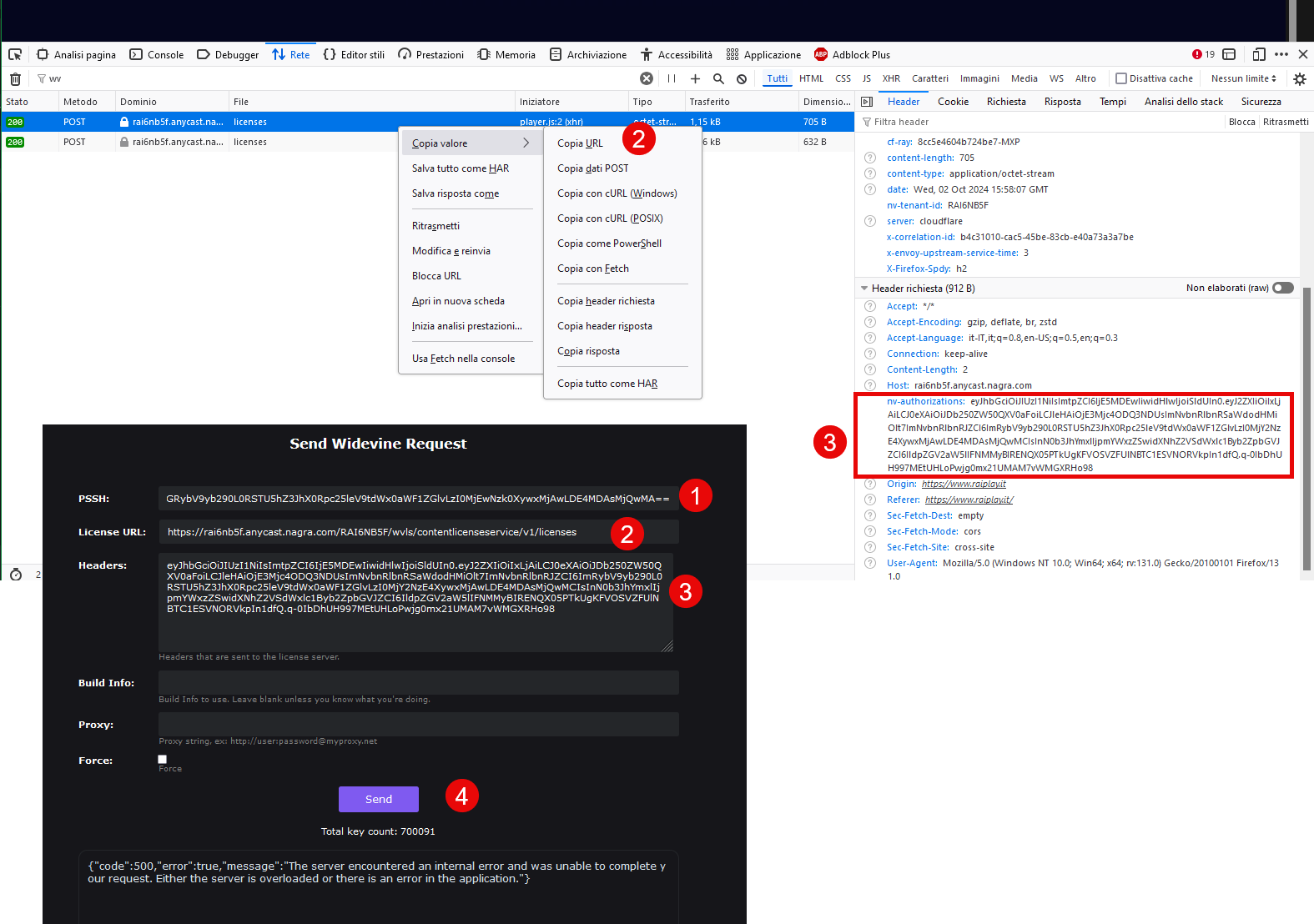Activate the element picker icon
1314x924 pixels.
coord(15,54)
